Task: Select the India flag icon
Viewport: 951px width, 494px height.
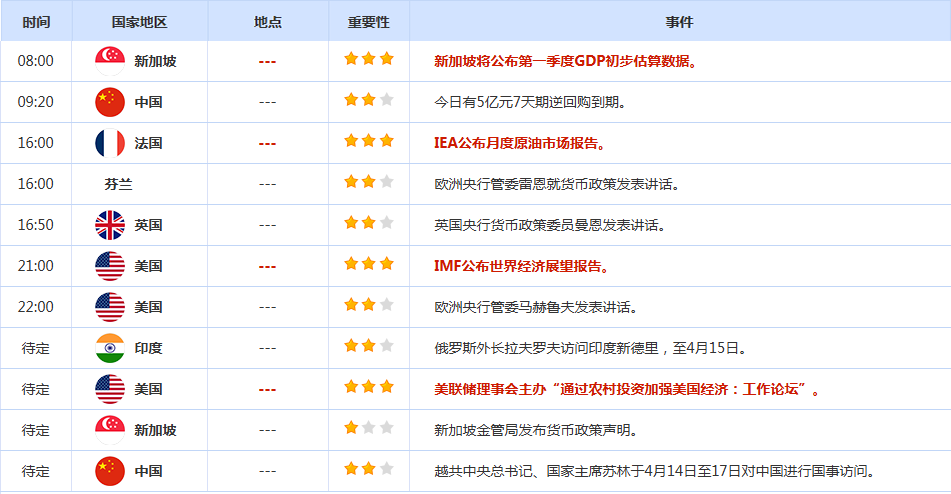Action: (x=109, y=348)
